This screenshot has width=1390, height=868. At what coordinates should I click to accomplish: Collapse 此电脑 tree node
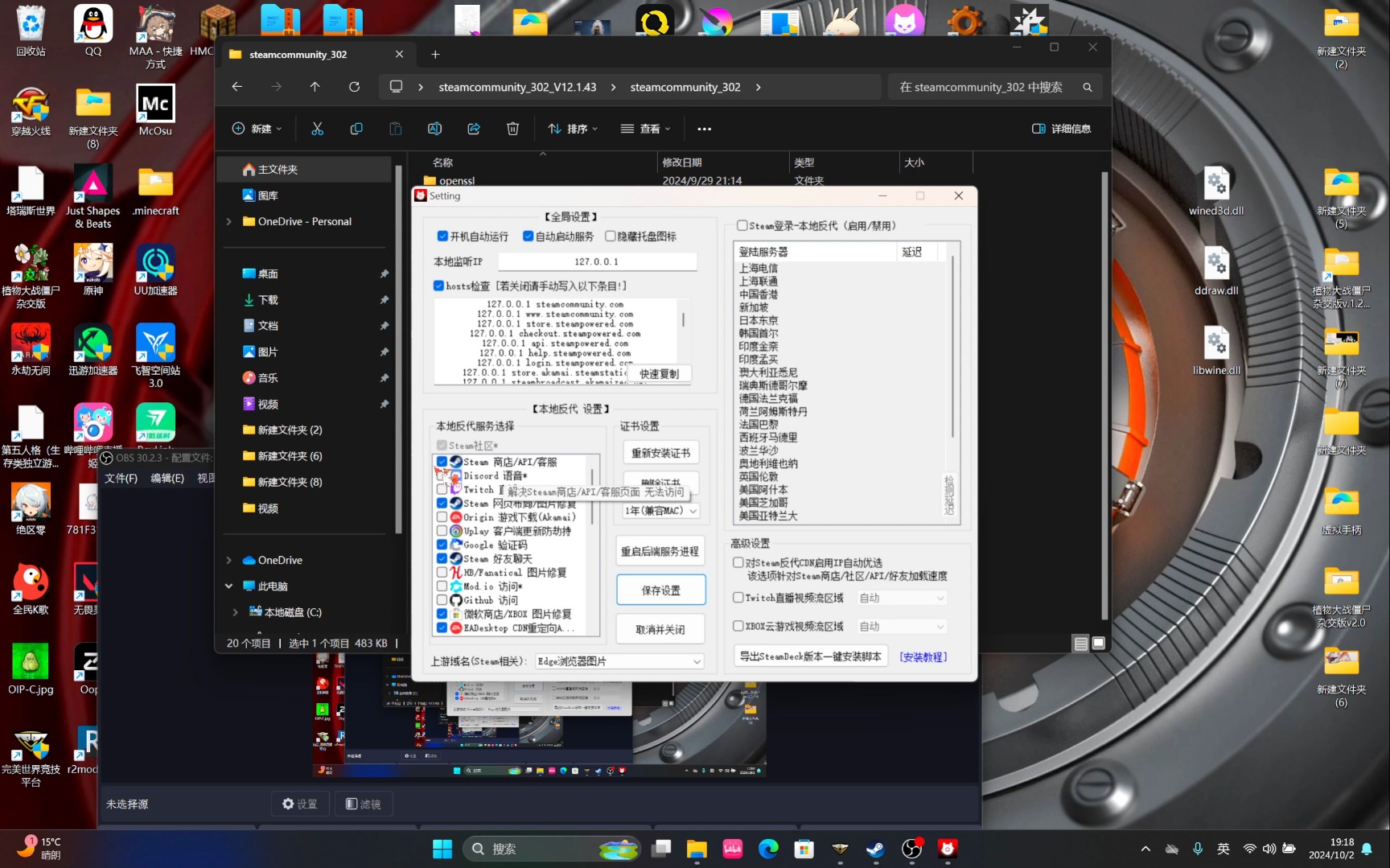[228, 586]
